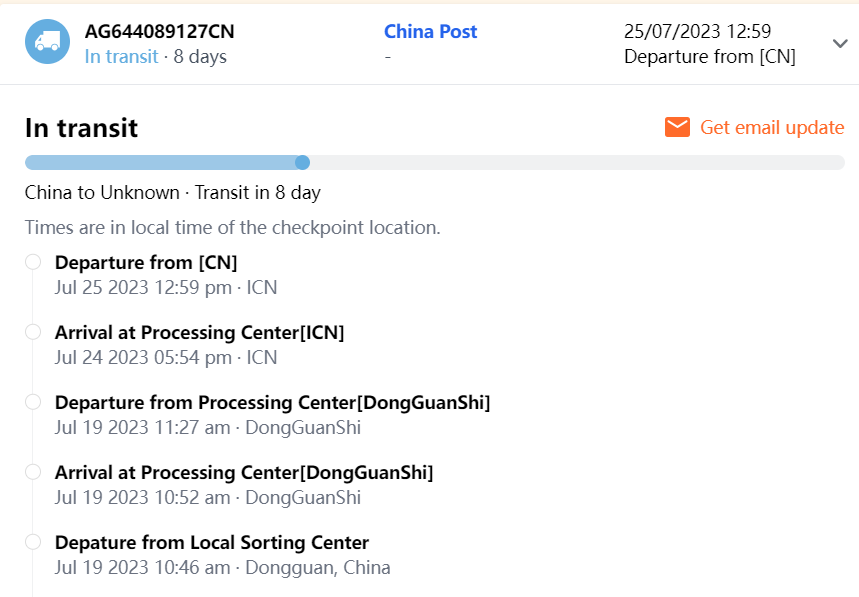Click the Get email update link
The image size is (859, 597).
(x=772, y=127)
